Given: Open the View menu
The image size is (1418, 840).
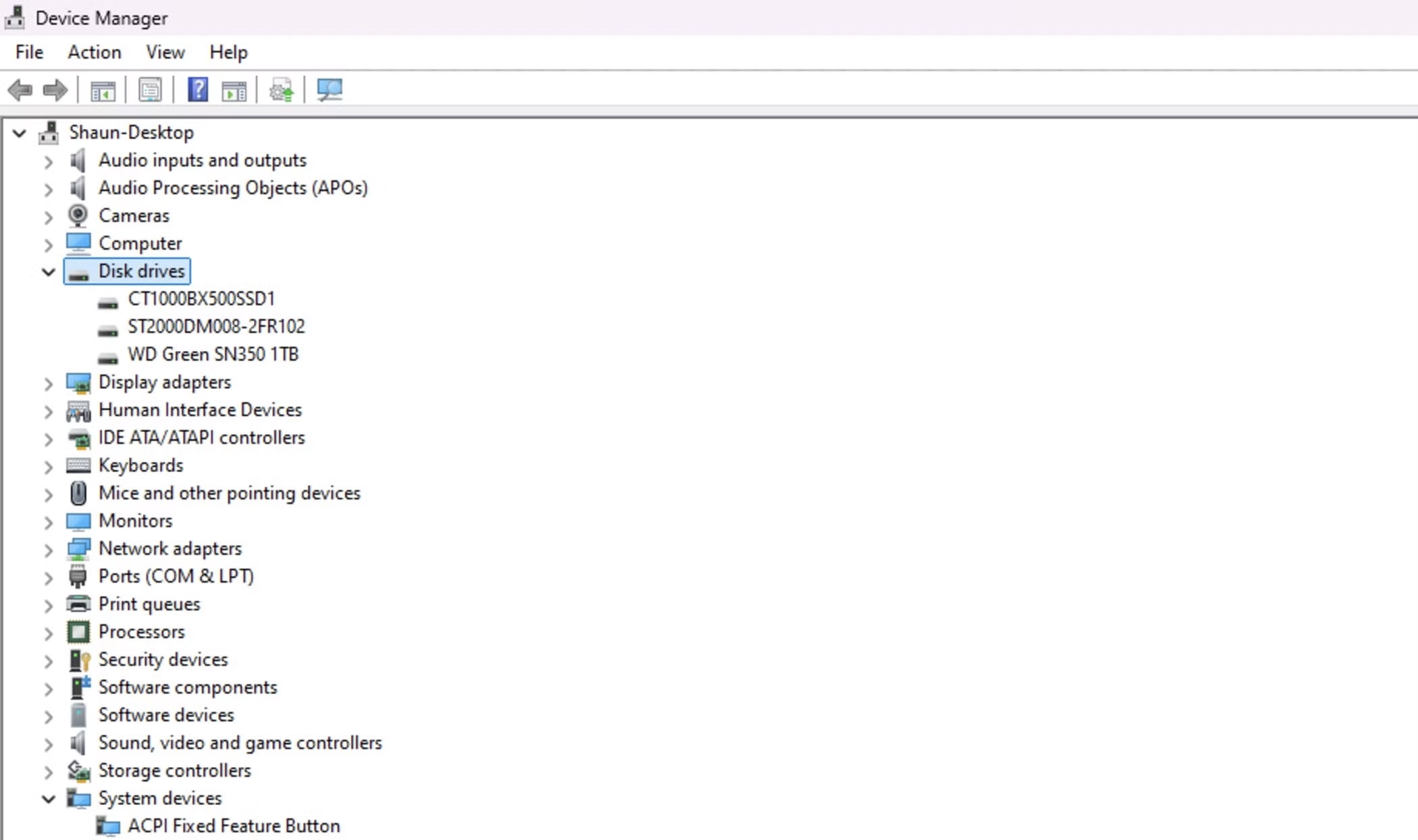Looking at the screenshot, I should [165, 52].
